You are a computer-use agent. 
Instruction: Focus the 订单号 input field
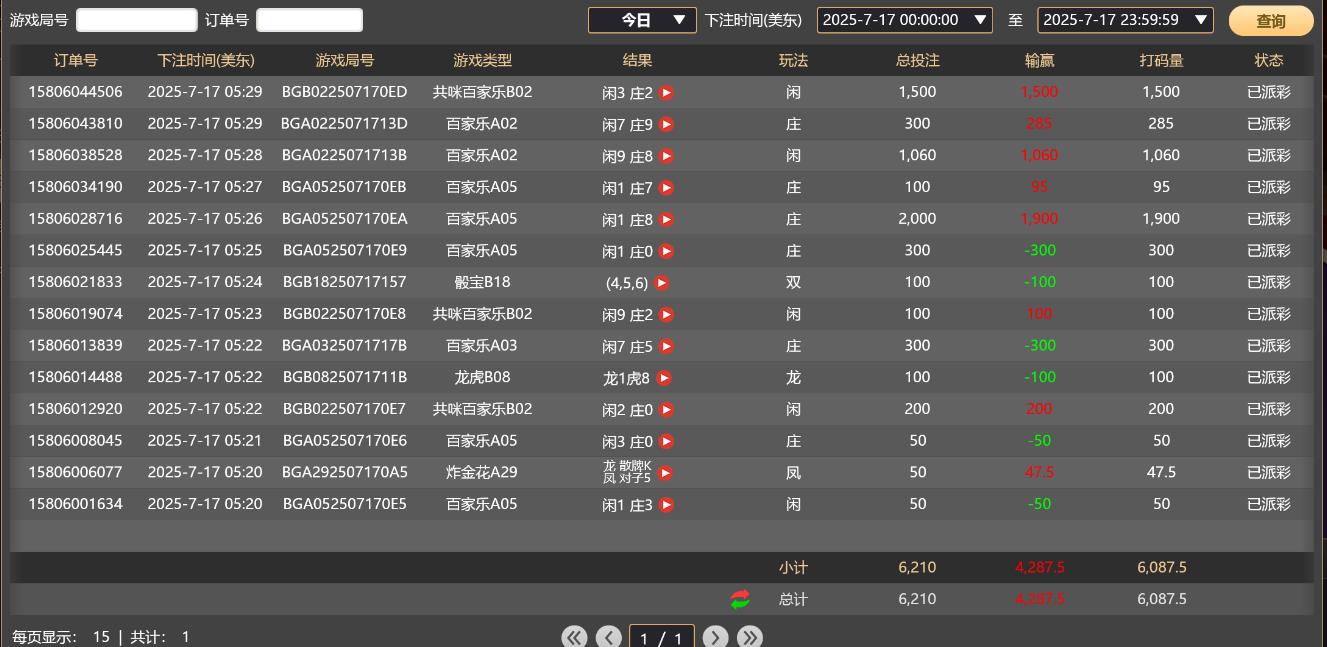(309, 20)
